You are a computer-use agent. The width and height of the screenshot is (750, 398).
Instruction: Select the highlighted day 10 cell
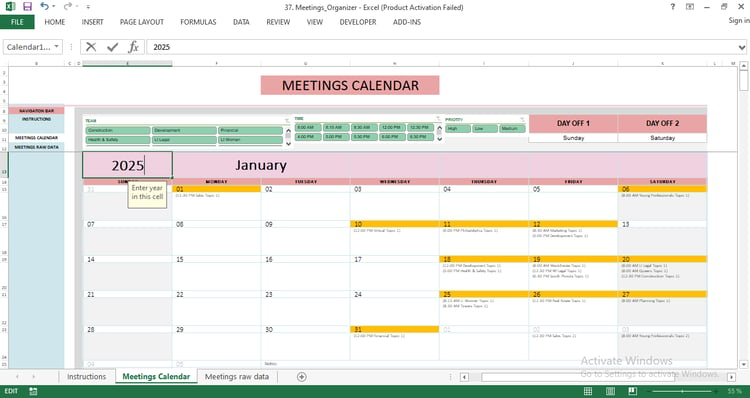(x=394, y=224)
